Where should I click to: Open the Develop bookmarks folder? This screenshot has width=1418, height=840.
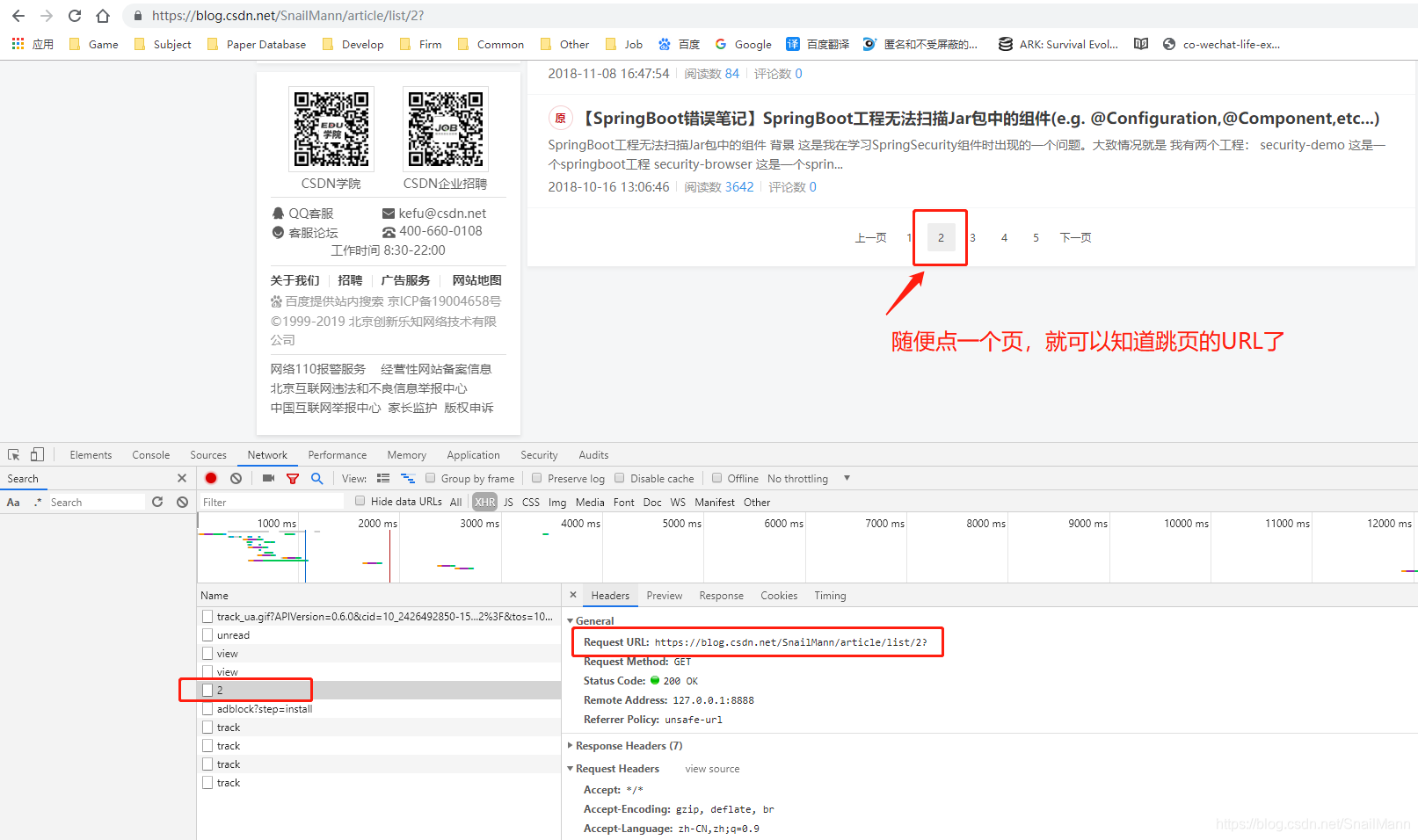(x=353, y=44)
